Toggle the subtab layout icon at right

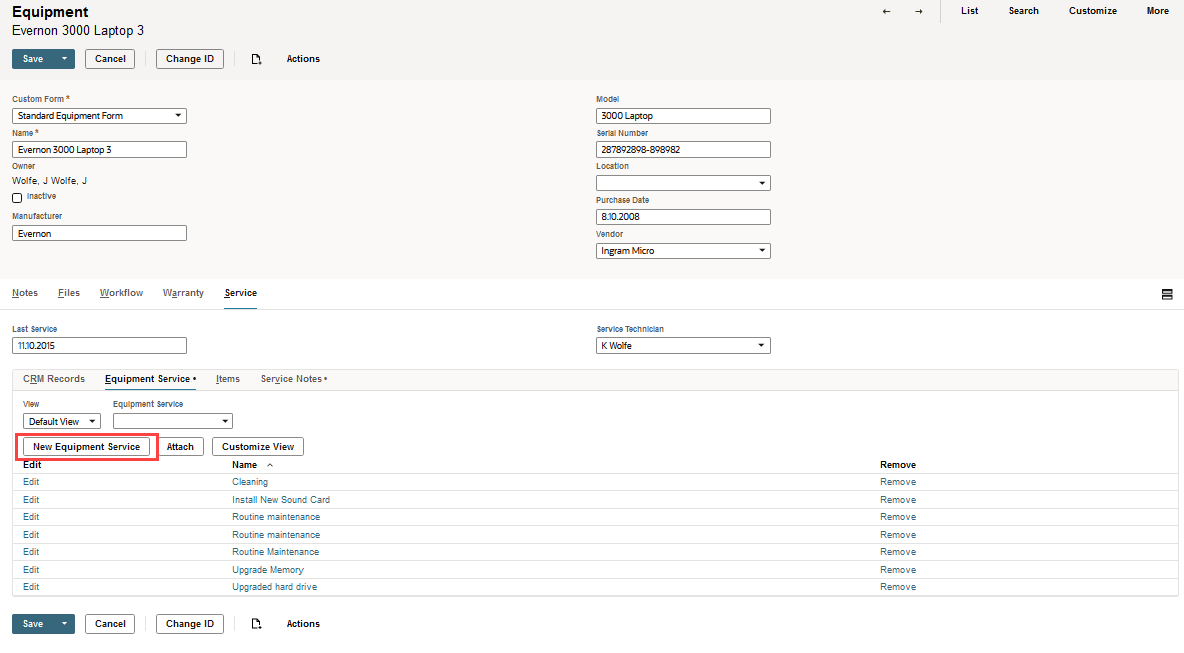tap(1167, 294)
